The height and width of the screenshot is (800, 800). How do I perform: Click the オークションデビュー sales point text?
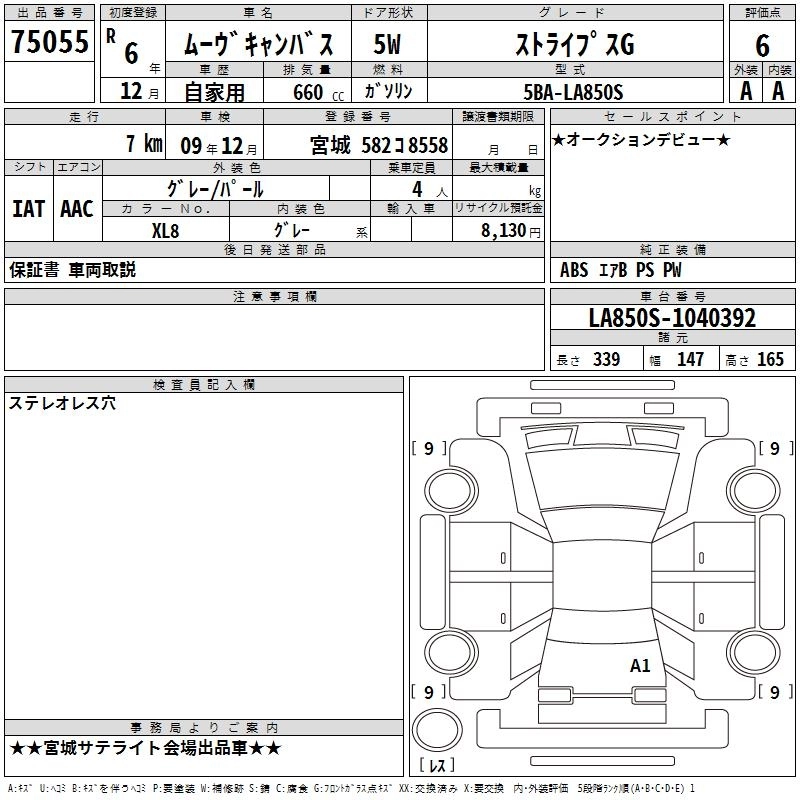[641, 139]
